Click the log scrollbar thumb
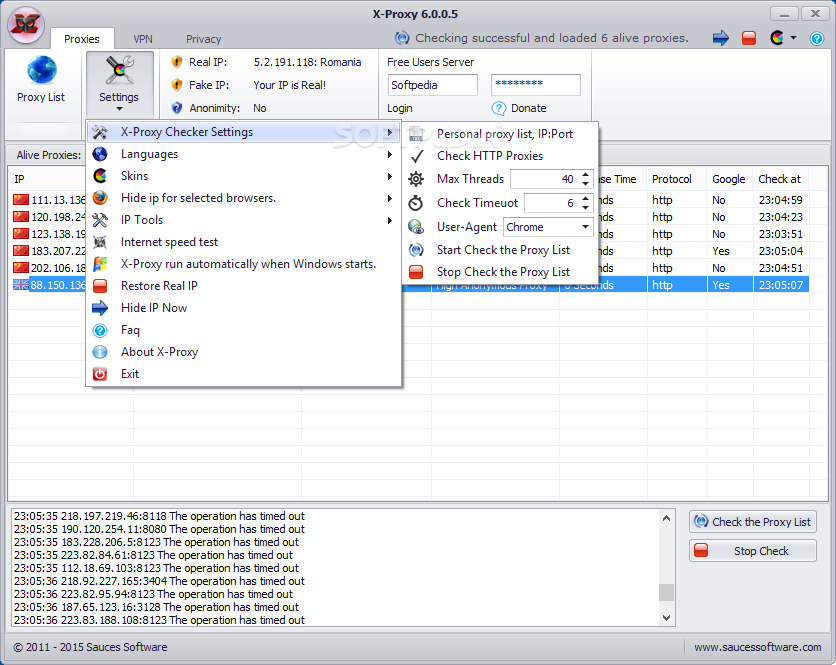This screenshot has height=665, width=836. point(666,592)
